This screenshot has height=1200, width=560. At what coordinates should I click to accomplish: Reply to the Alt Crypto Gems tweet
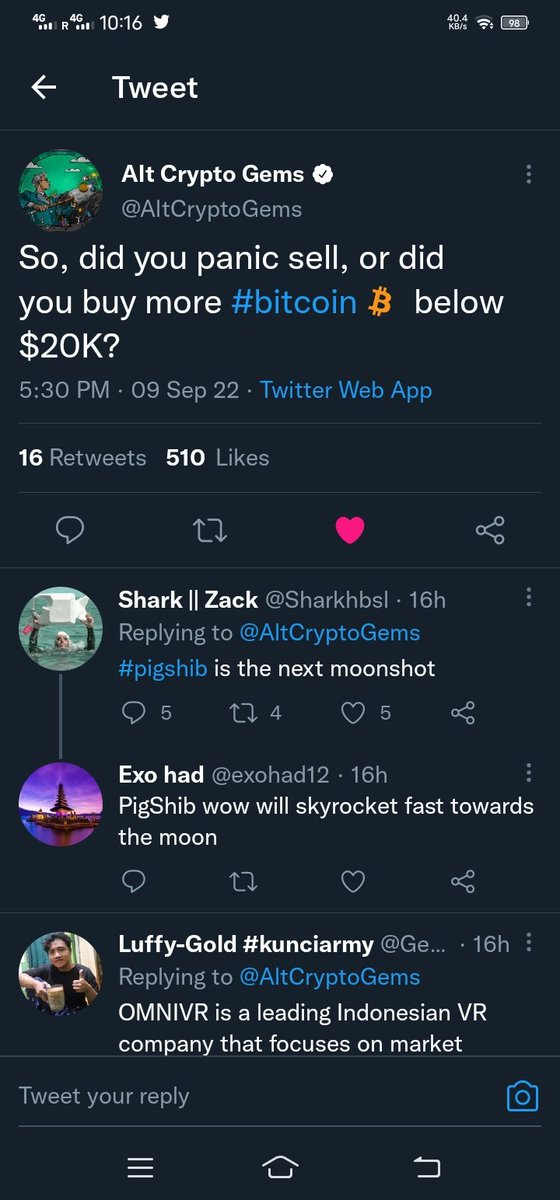coord(69,530)
